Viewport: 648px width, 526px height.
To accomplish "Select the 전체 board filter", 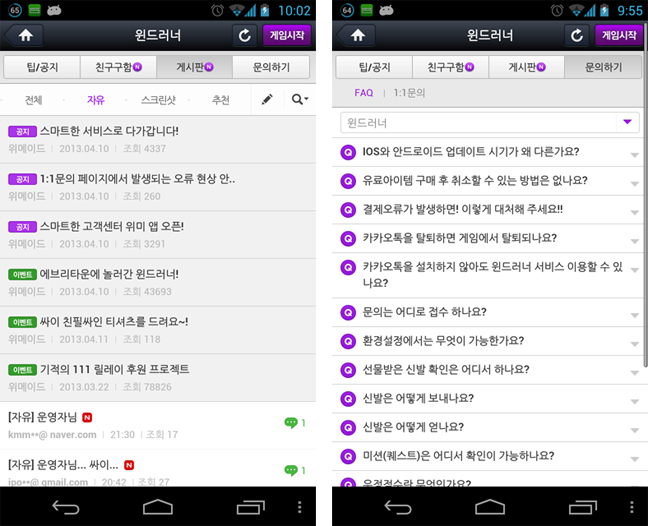I will pos(33,100).
